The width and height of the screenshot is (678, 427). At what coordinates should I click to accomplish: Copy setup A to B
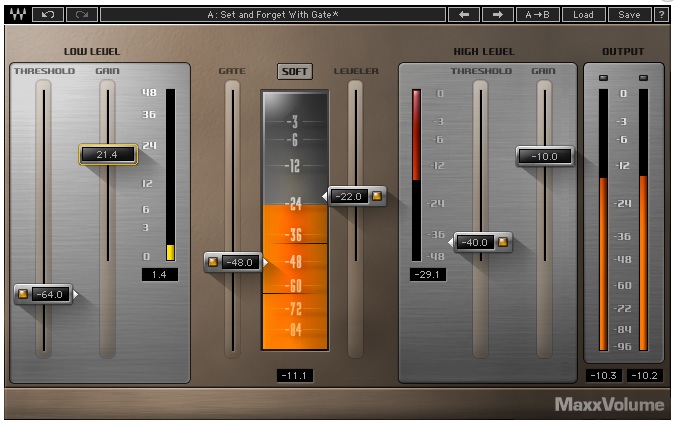click(537, 14)
